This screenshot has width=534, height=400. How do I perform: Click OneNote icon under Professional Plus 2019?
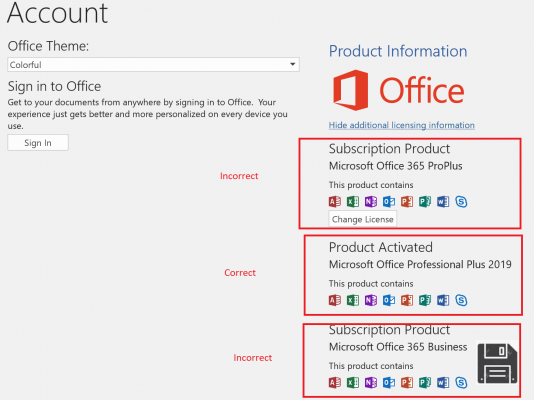371,300
